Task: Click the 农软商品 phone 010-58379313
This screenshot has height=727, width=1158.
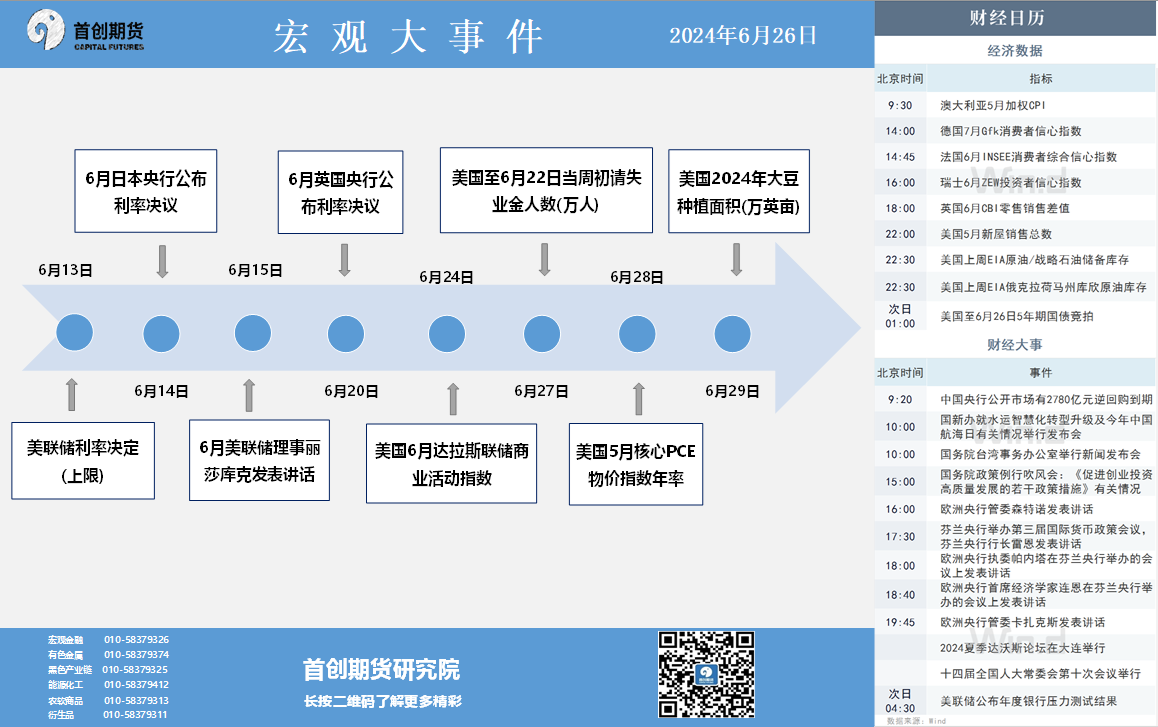Action: coord(136,700)
